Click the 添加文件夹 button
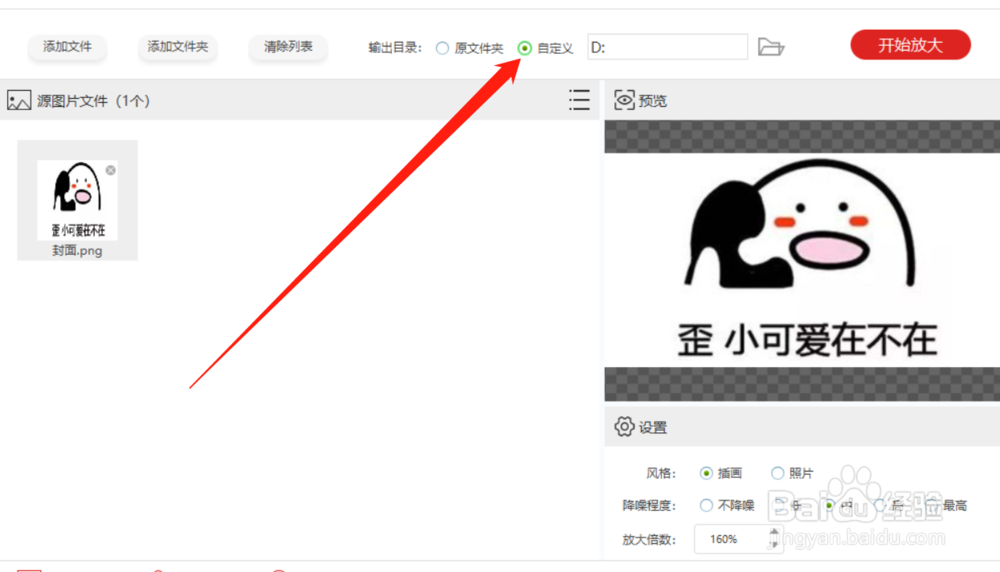The image size is (1000, 572). tap(177, 47)
